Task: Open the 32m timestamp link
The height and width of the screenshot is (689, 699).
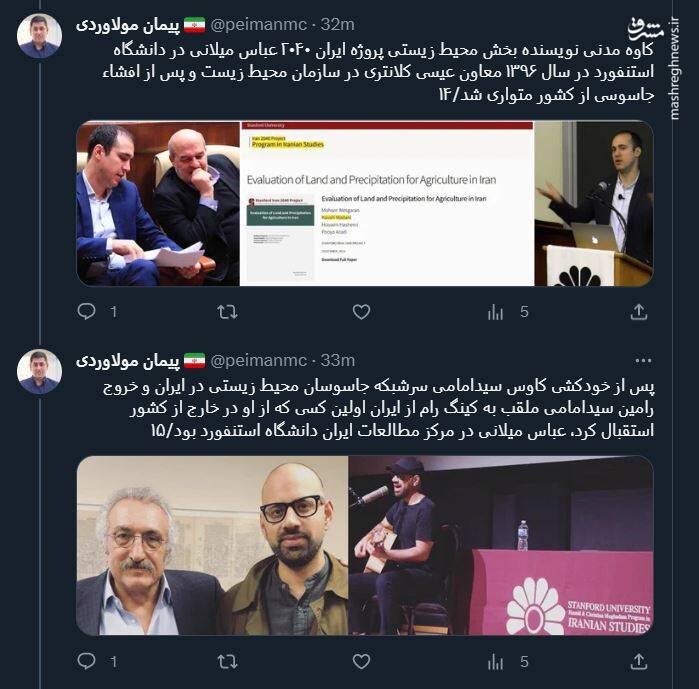Action: tap(337, 25)
